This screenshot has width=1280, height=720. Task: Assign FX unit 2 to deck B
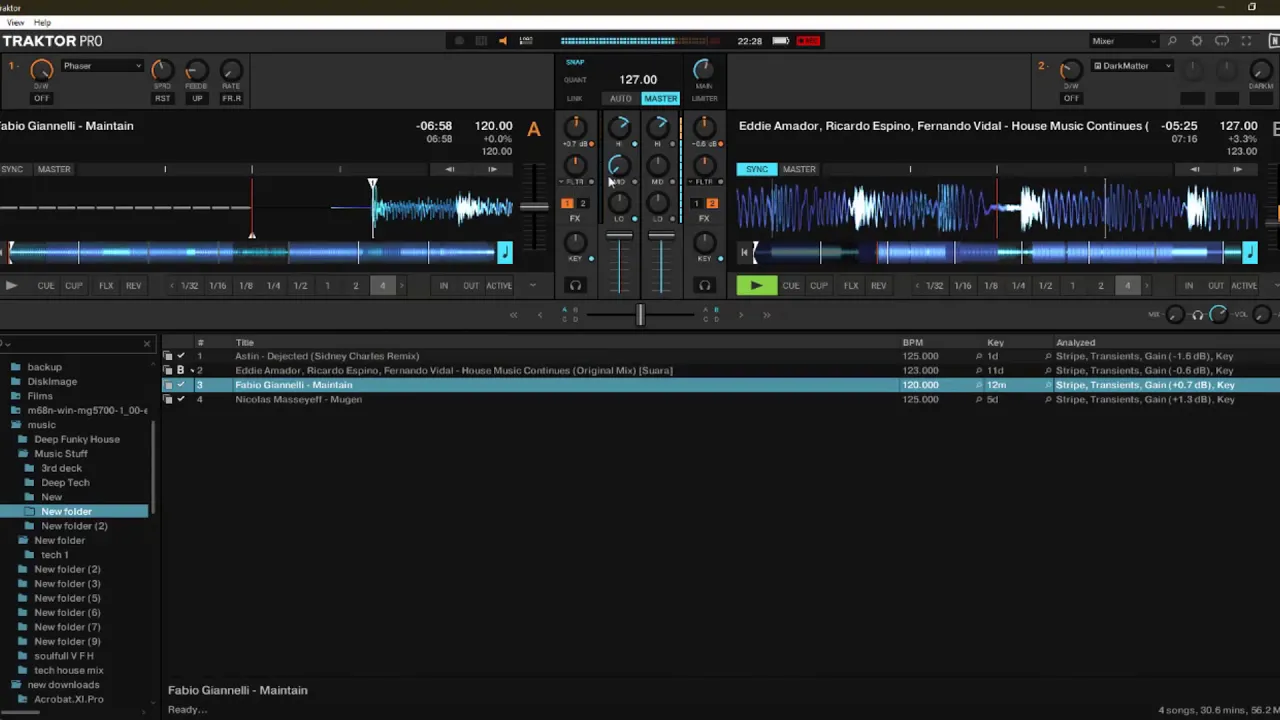click(712, 204)
